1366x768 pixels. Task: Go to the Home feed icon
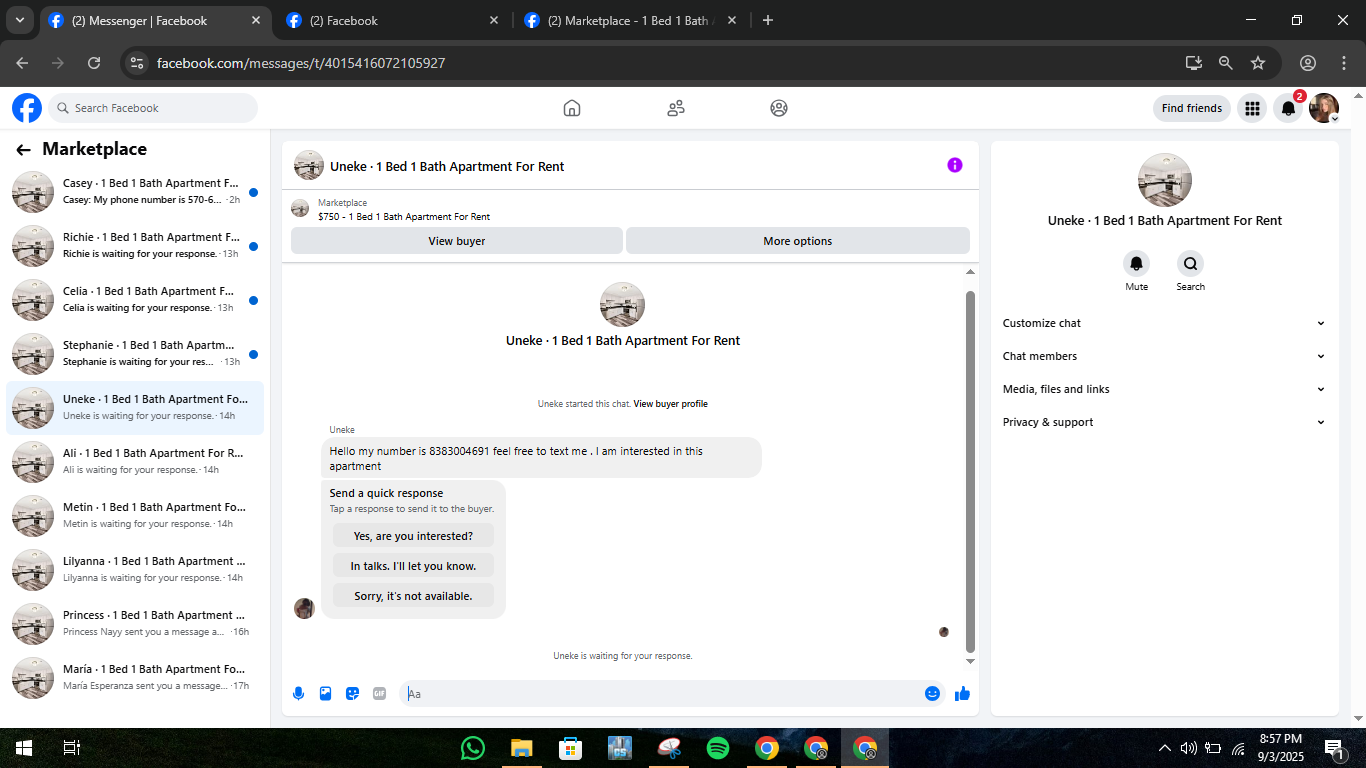pyautogui.click(x=572, y=108)
